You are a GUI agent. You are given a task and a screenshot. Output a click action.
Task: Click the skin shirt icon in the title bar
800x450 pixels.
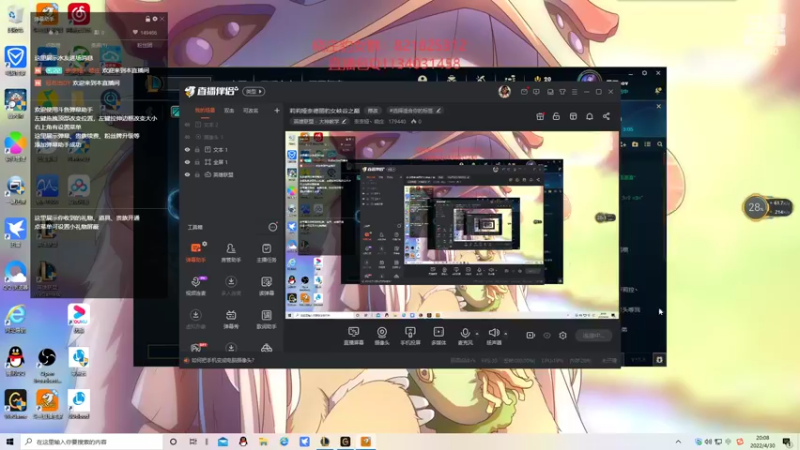(x=562, y=92)
